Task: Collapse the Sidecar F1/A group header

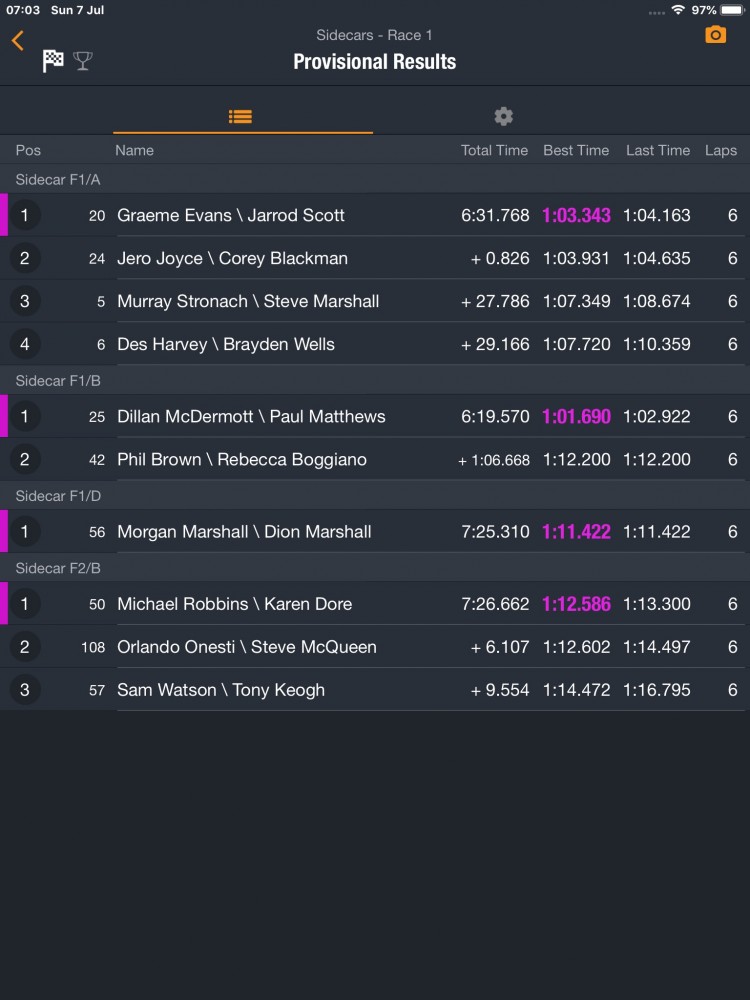Action: coord(58,180)
